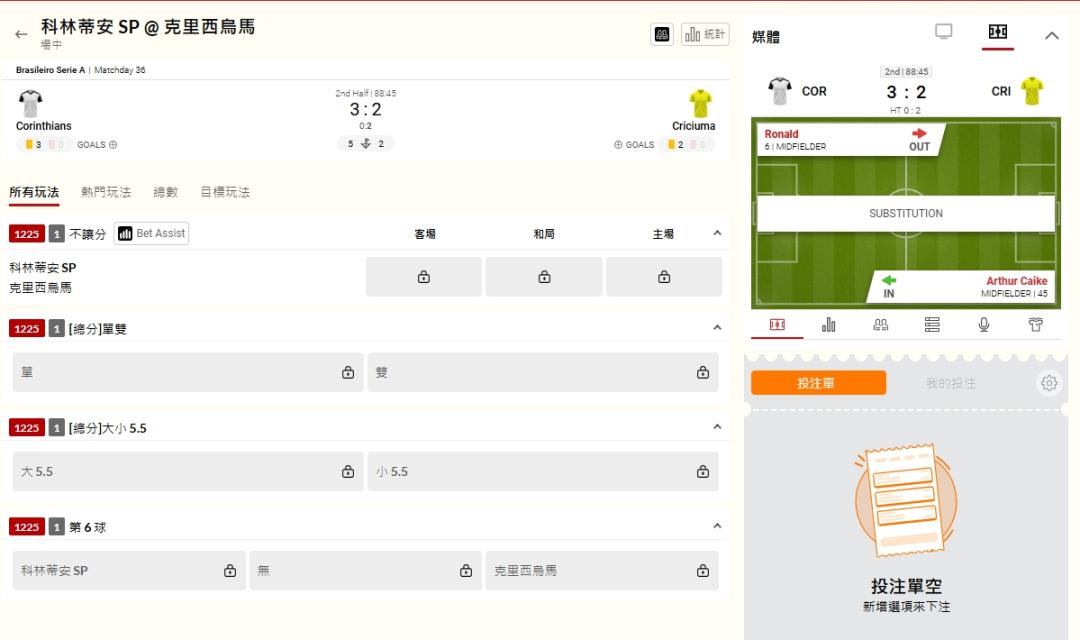This screenshot has height=640, width=1080.
Task: Open the 統計 statistics button
Action: (x=705, y=34)
